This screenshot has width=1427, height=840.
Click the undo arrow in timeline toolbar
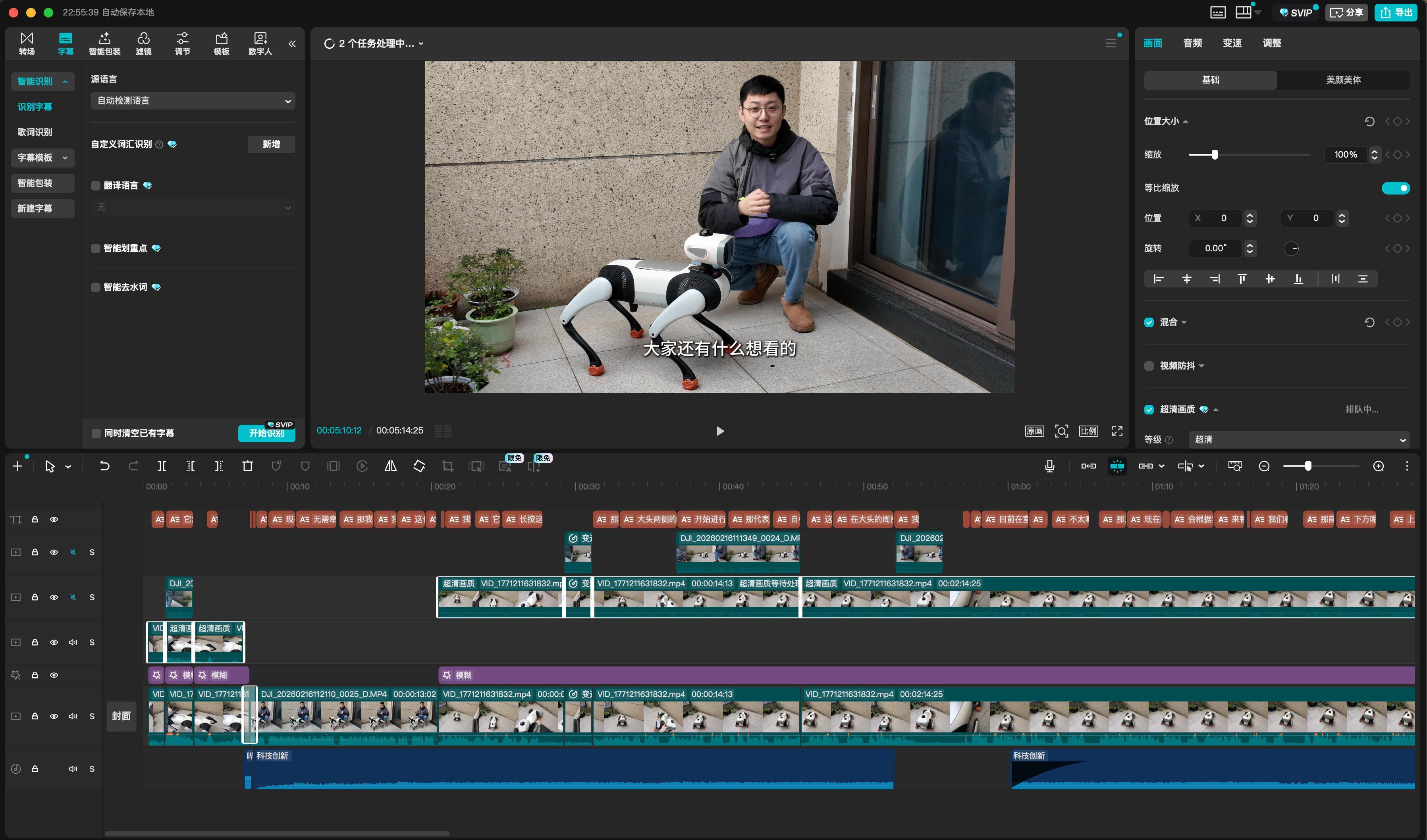click(104, 466)
